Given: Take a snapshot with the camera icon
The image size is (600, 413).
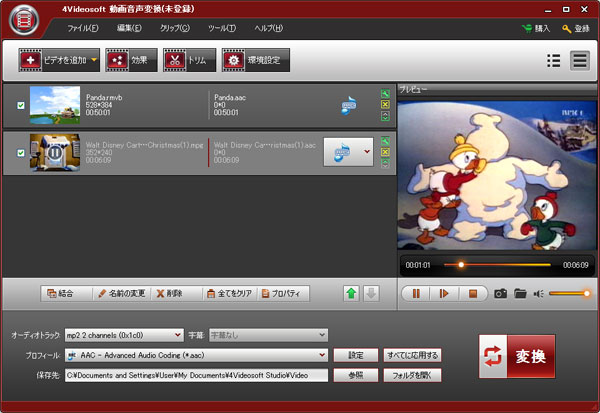Looking at the screenshot, I should click(x=500, y=294).
